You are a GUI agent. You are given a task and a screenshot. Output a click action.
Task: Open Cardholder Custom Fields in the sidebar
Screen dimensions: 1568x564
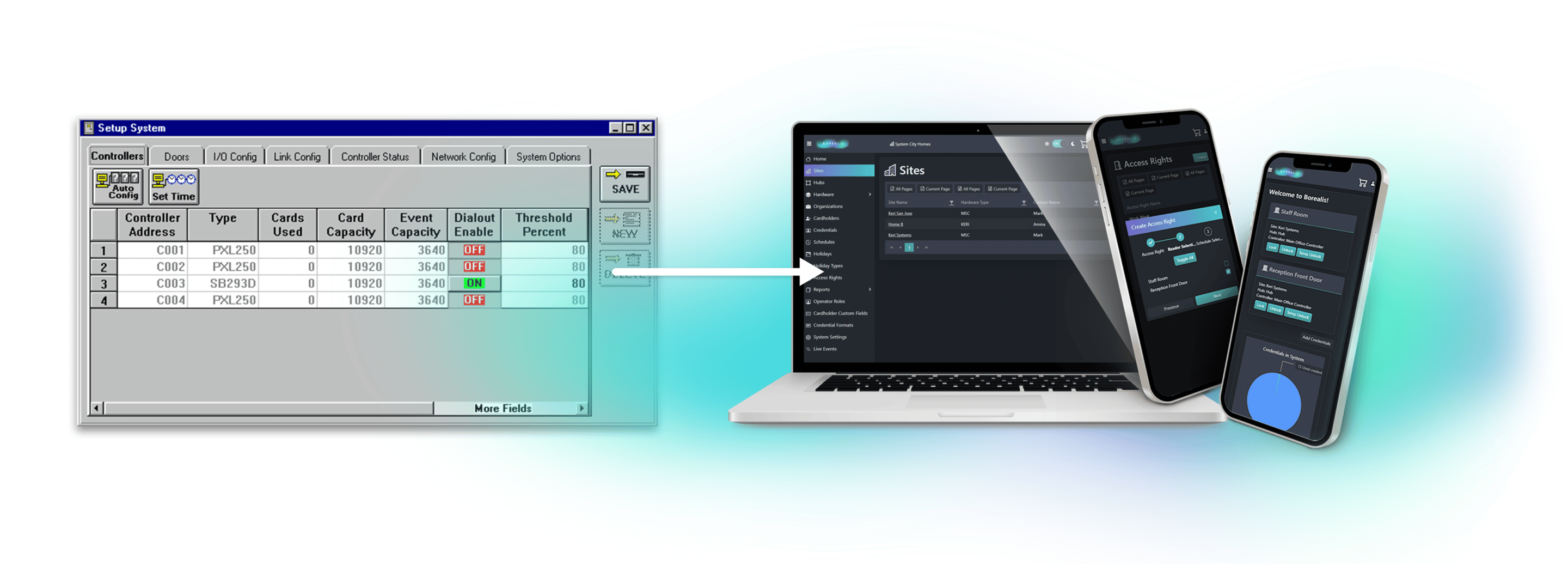[839, 313]
